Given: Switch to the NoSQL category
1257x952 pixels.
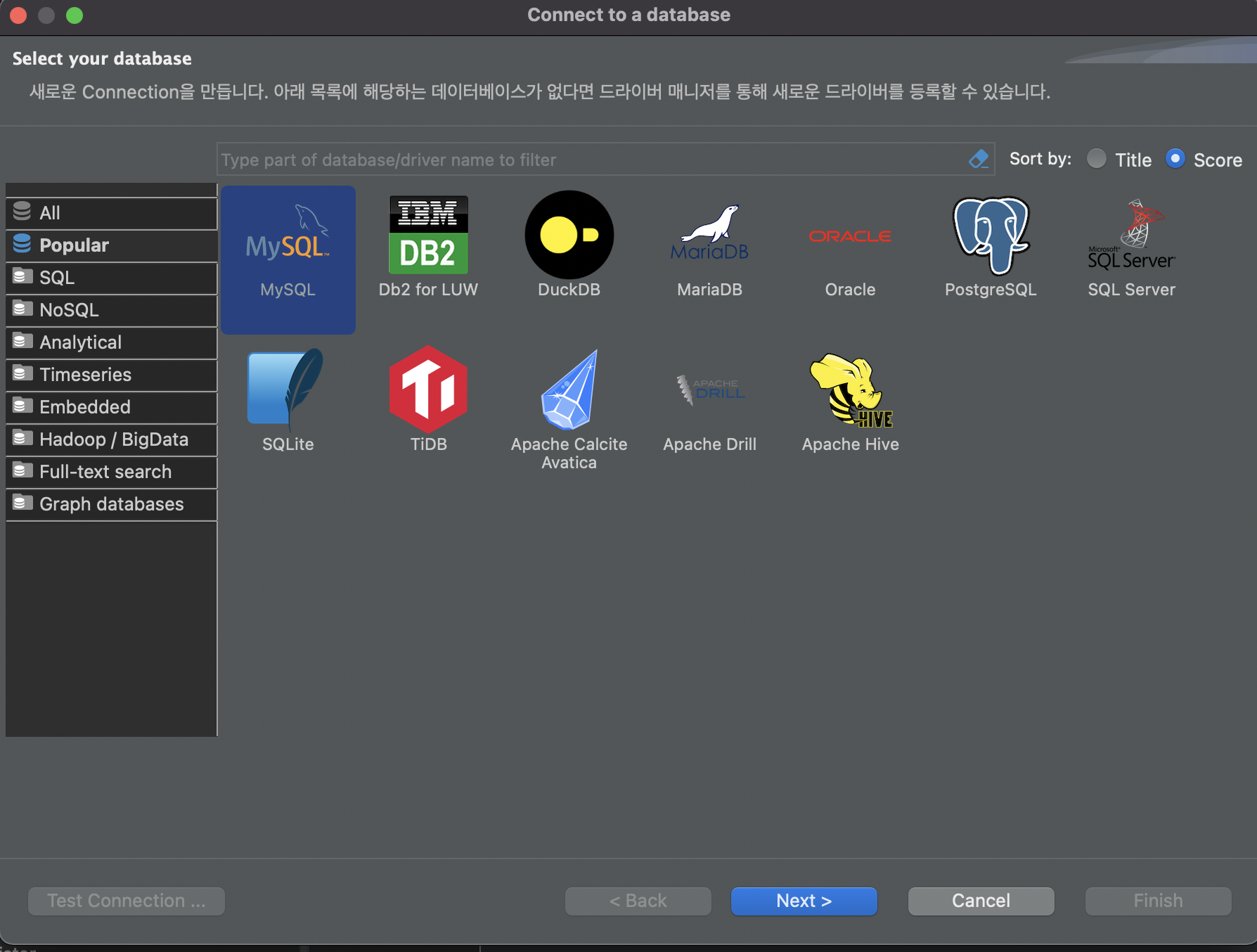Looking at the screenshot, I should (112, 310).
